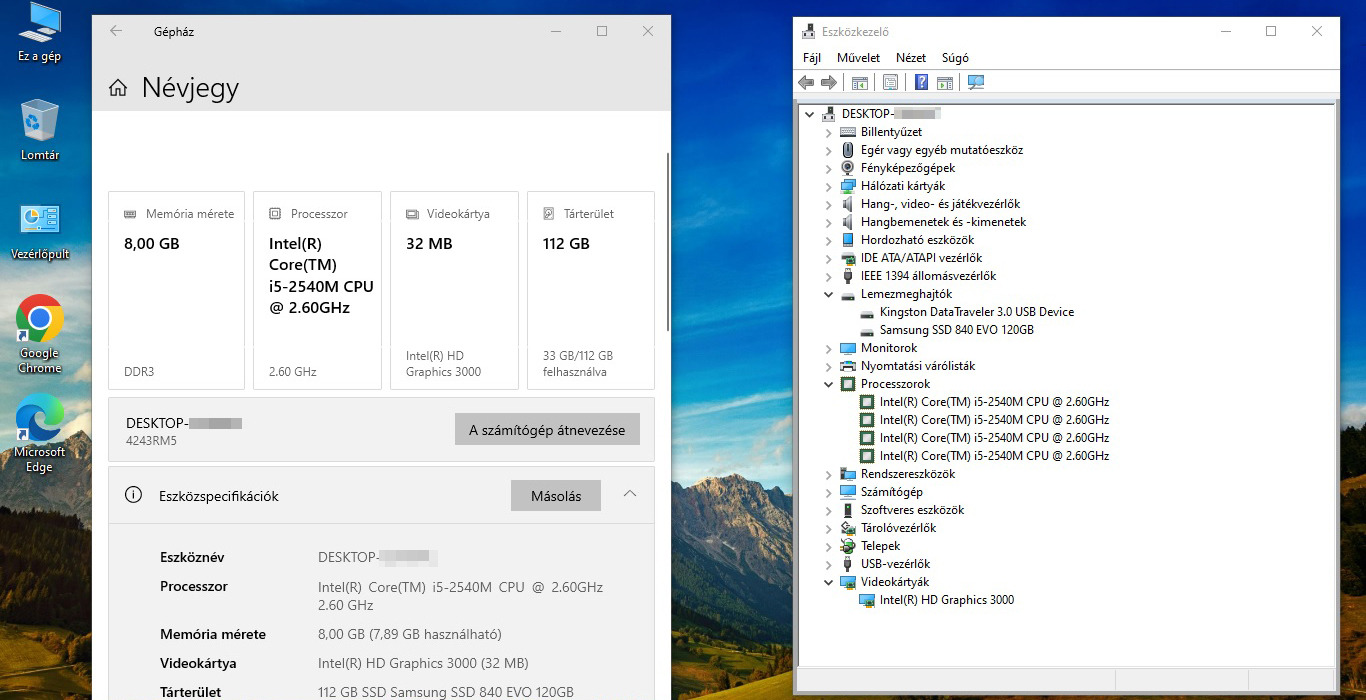
Task: Open the Nézet menu
Action: 911,58
